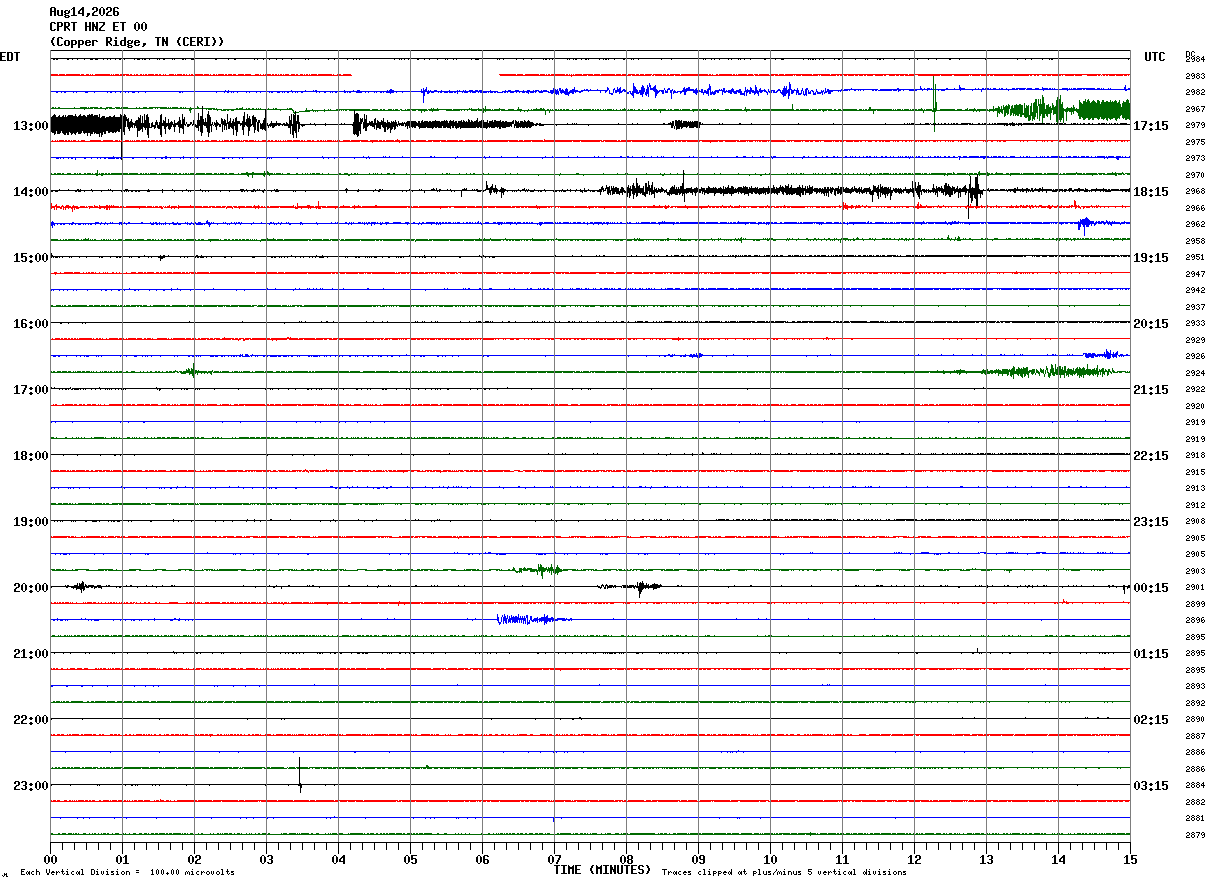
Task: Click the dense green burst near 17:15 UTC
Action: (1062, 108)
